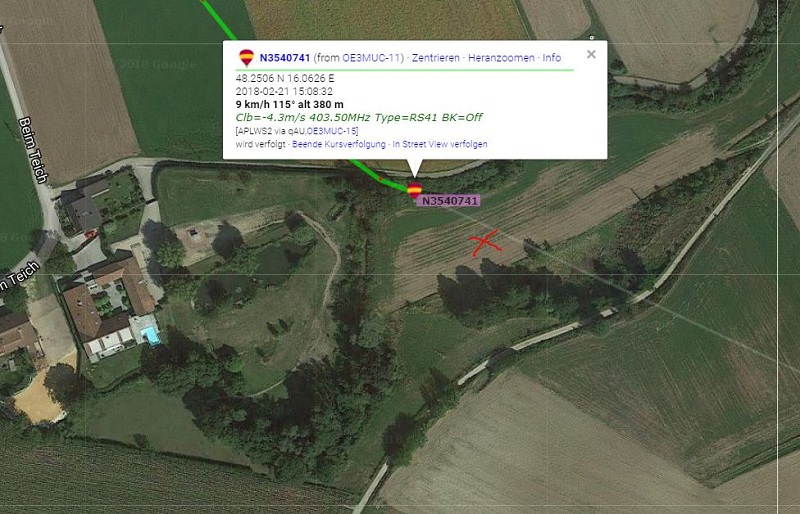The height and width of the screenshot is (514, 800).
Task: Click the balloon marker on the map
Action: click(414, 190)
